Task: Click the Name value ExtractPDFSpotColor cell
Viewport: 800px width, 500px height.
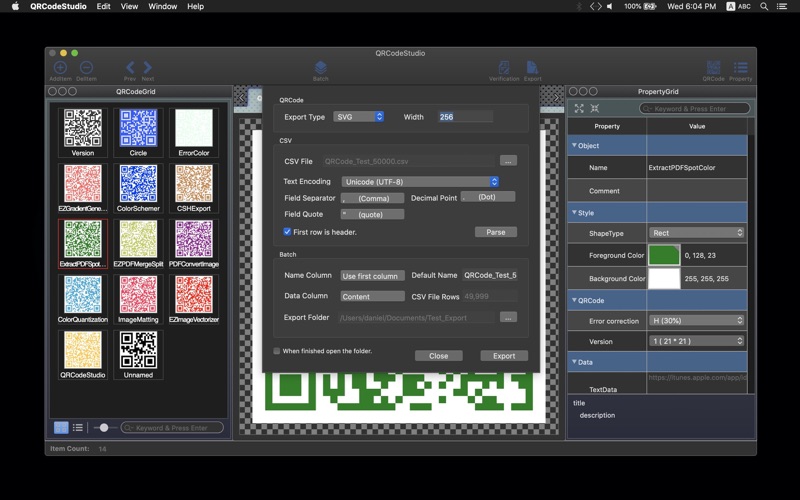Action: tap(696, 167)
